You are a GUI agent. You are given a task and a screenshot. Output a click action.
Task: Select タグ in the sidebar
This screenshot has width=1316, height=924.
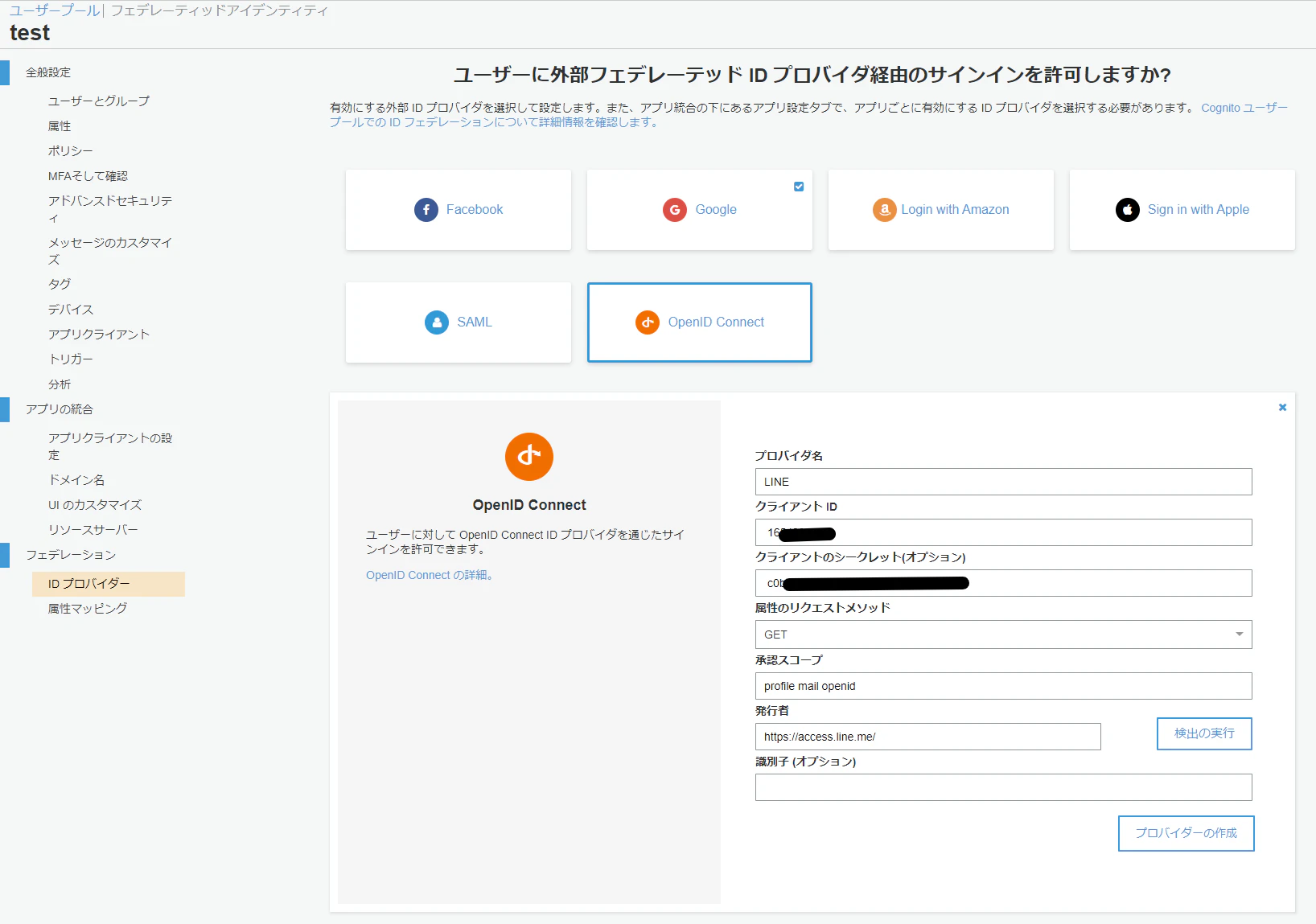(x=60, y=284)
